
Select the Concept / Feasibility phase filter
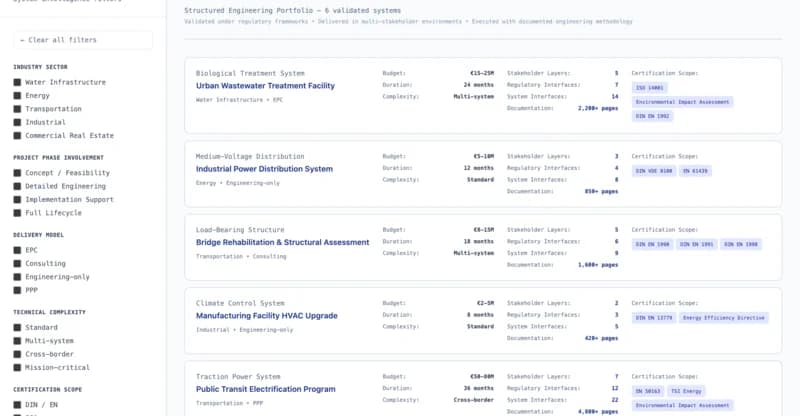click(17, 173)
